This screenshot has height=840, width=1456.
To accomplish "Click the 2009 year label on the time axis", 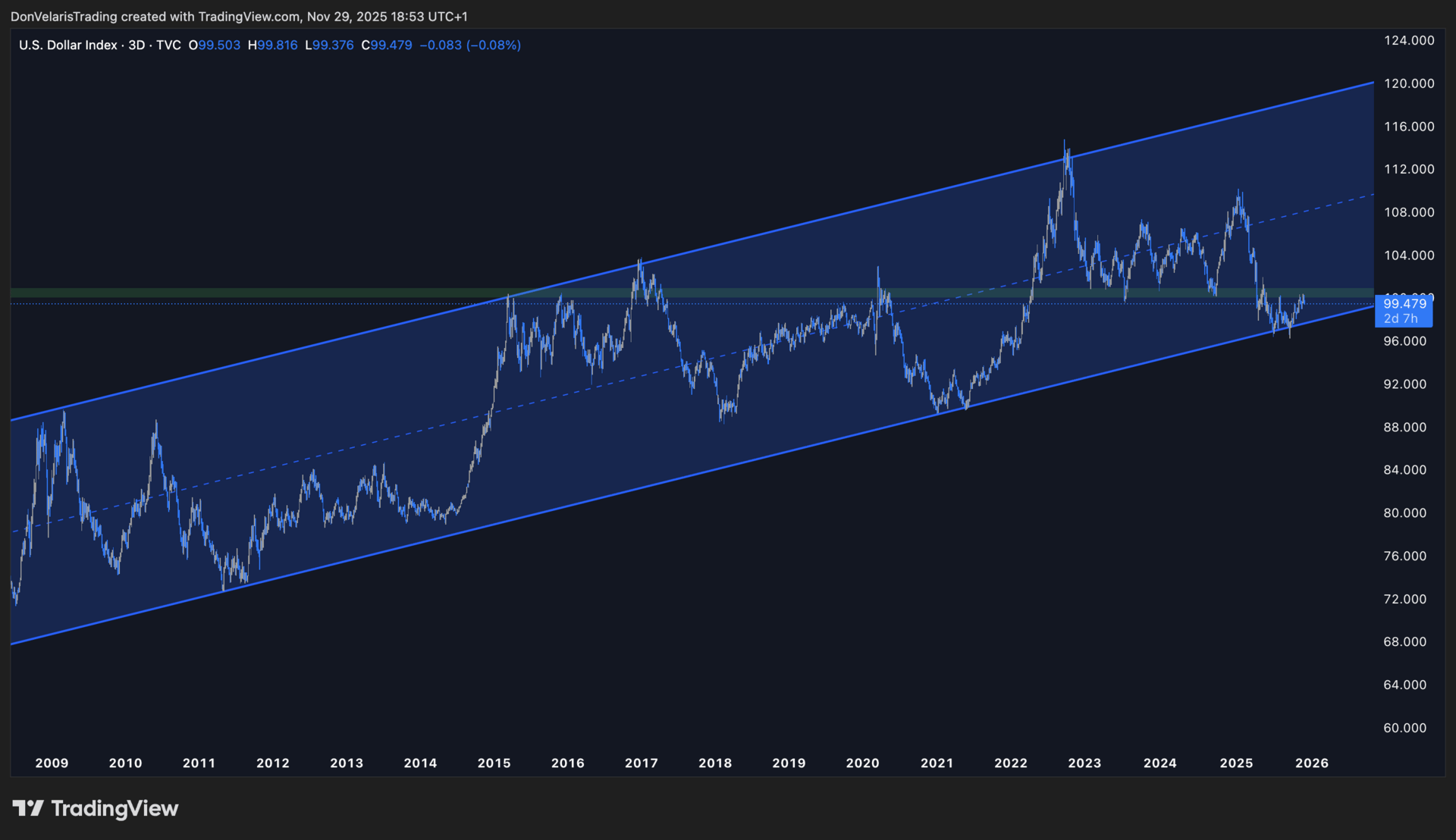I will (x=52, y=763).
